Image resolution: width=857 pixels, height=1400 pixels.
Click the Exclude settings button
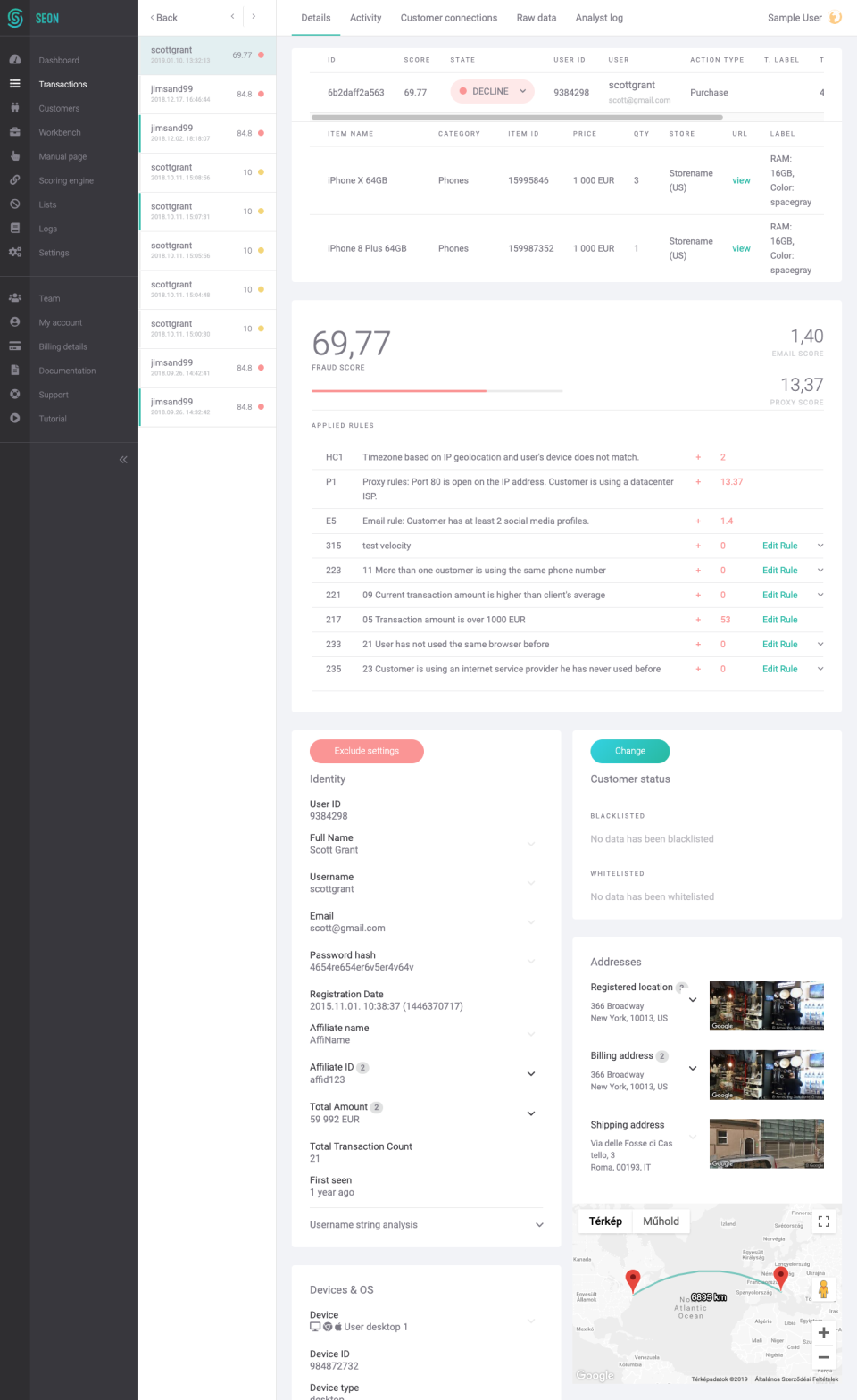pos(367,751)
